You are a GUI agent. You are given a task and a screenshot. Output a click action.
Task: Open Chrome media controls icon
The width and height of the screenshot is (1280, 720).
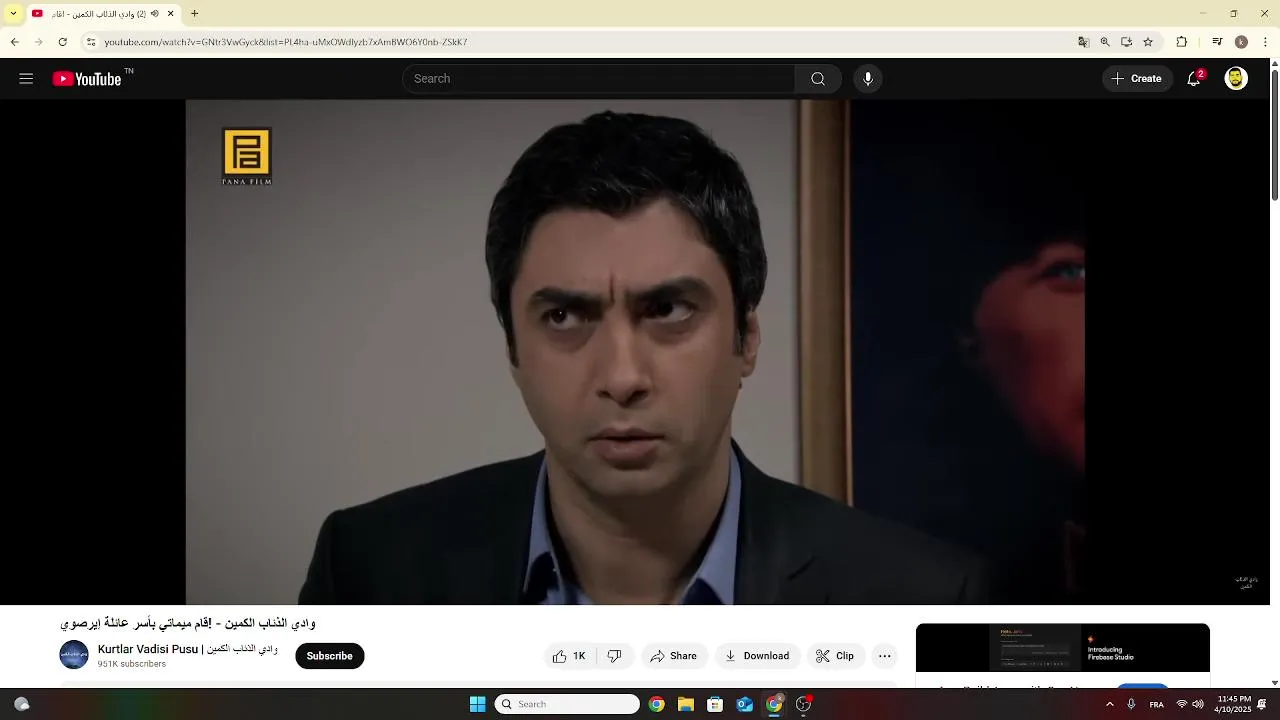(1217, 42)
